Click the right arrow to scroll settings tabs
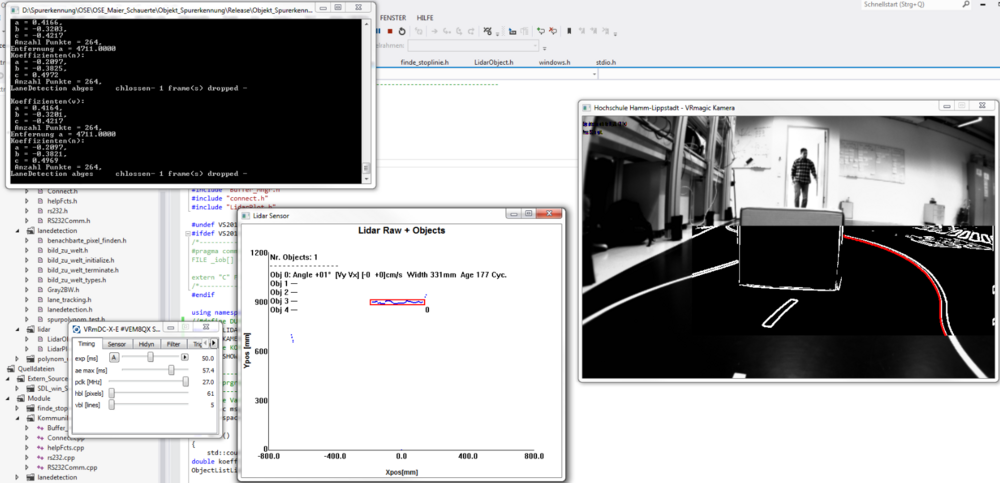Viewport: 1000px width, 483px height. pyautogui.click(x=212, y=343)
